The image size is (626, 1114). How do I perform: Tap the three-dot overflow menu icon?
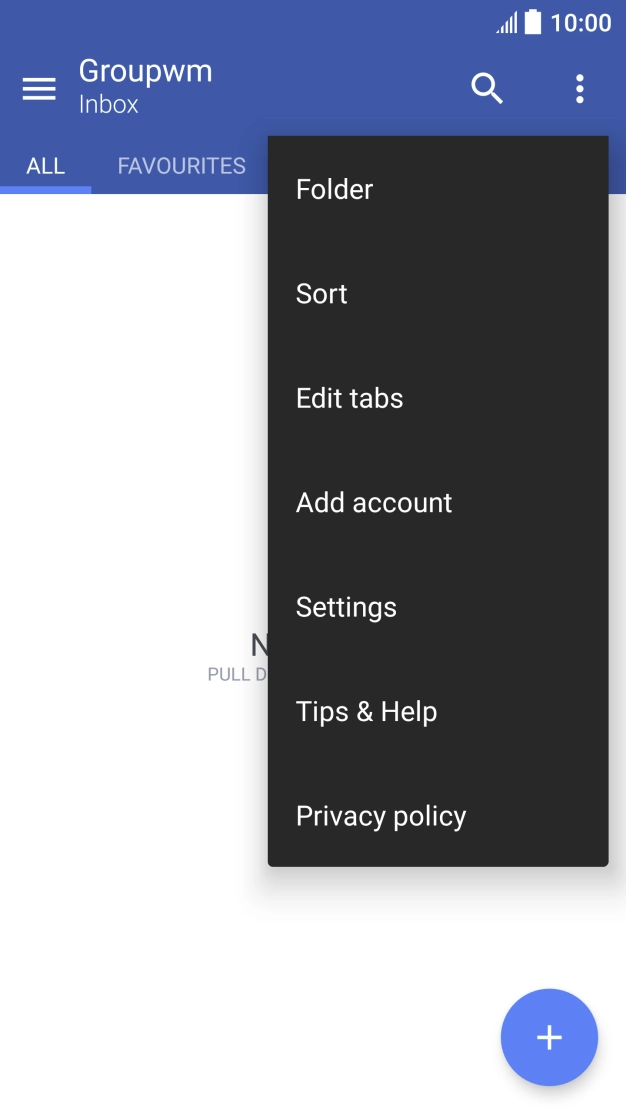pos(579,88)
